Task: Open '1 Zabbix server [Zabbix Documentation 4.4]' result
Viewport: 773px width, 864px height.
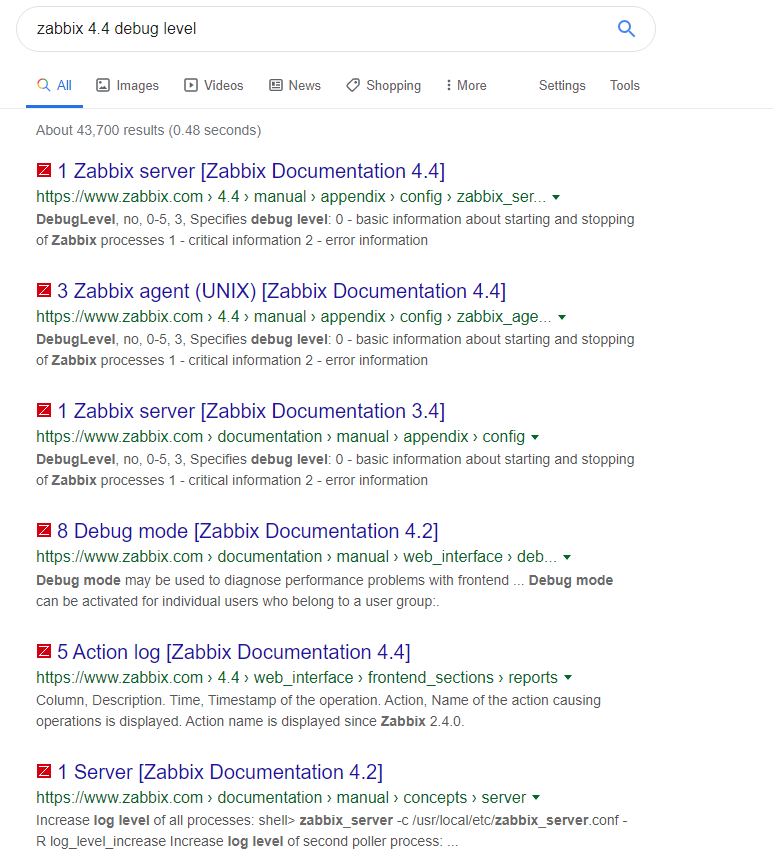Action: coord(251,171)
